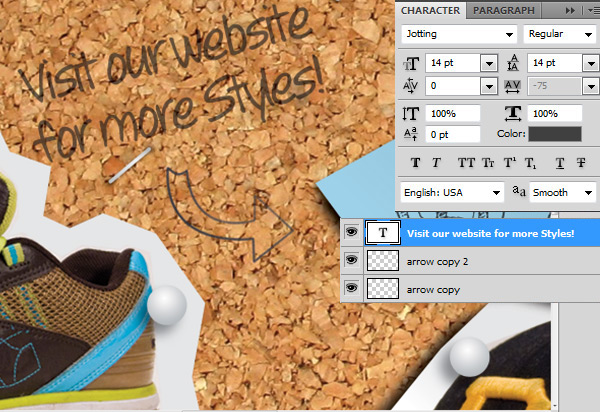Open the kerning value 0 dropdown
Viewport: 600px width, 412px height.
tap(489, 87)
